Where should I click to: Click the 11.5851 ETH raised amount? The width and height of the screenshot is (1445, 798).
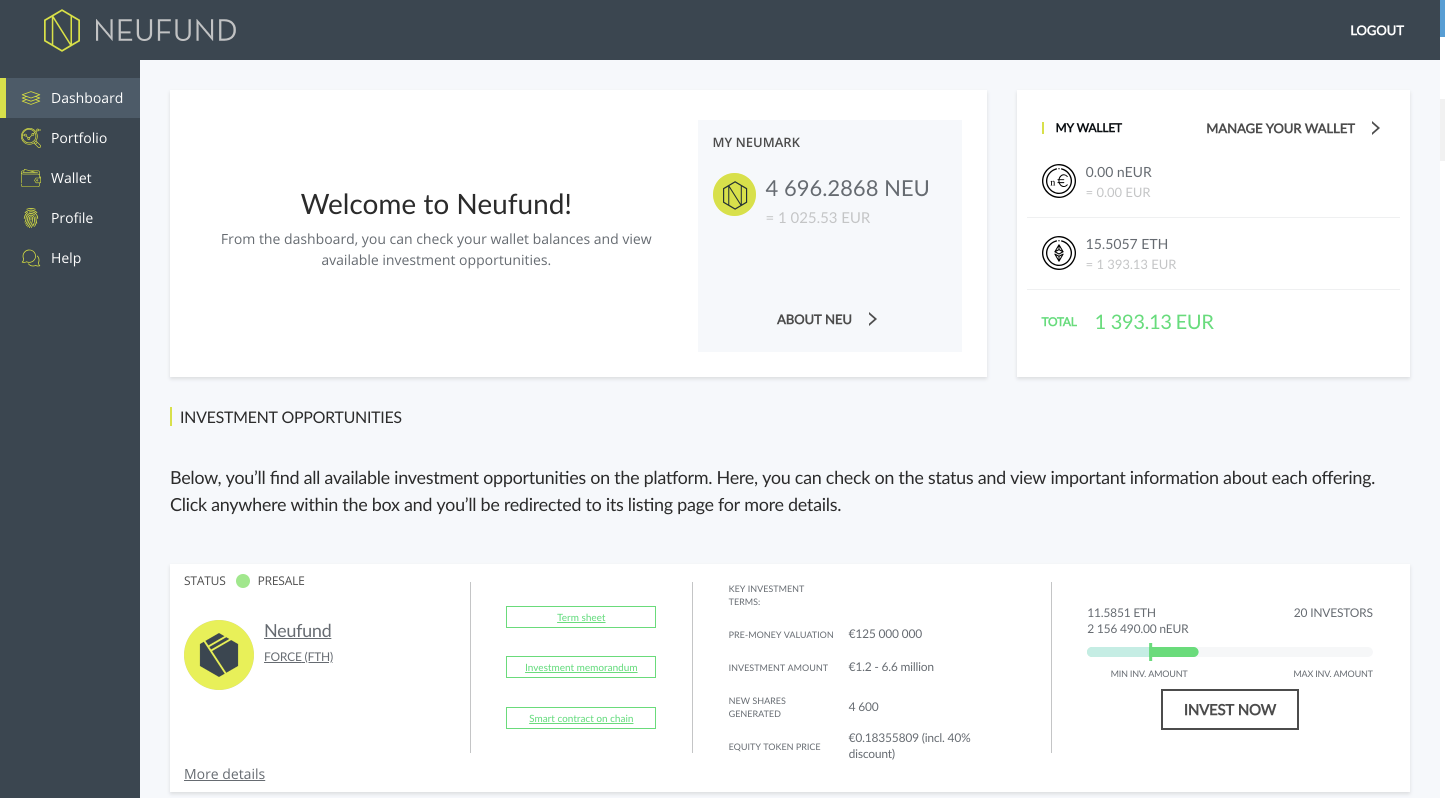[1121, 613]
